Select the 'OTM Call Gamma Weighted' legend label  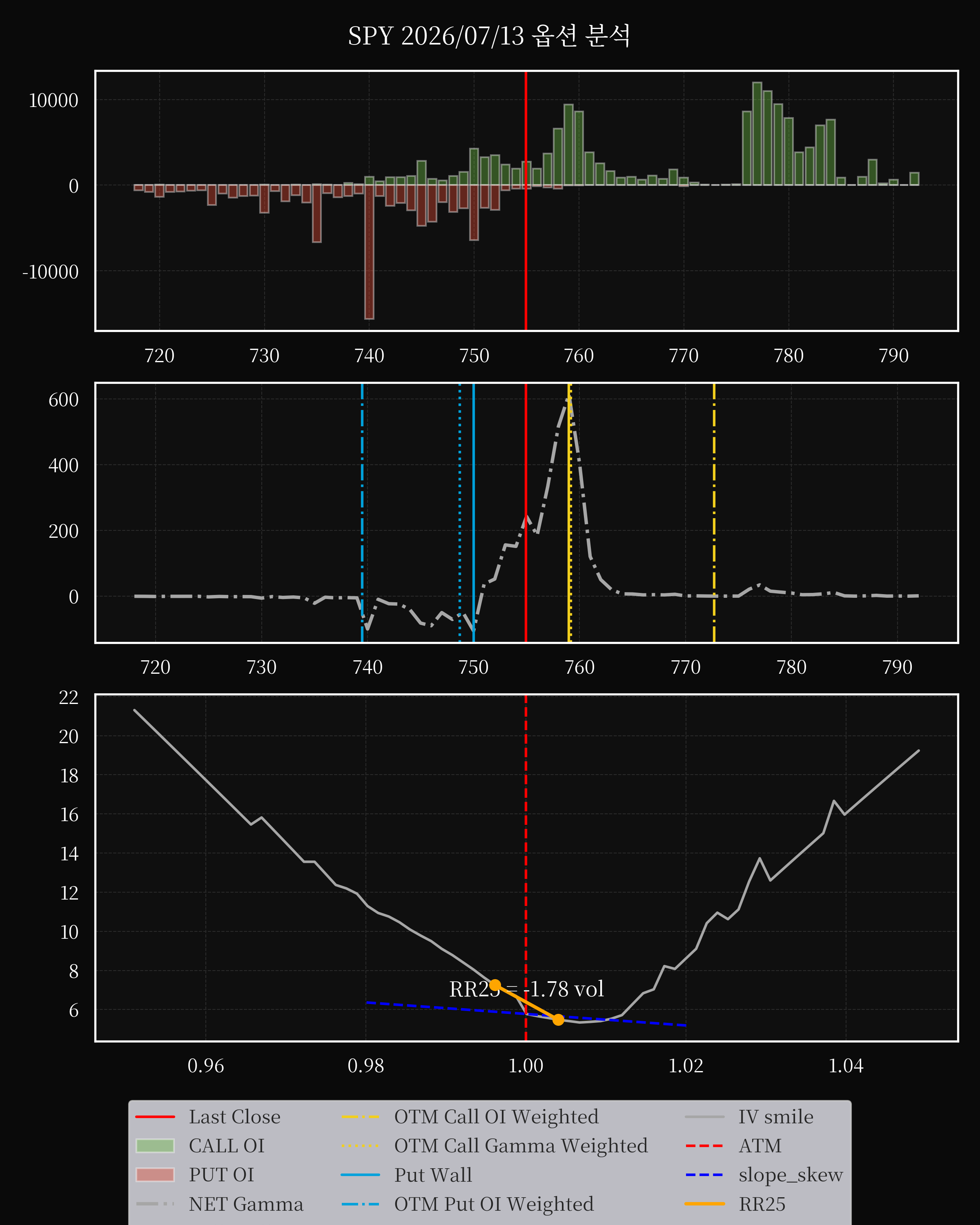(x=521, y=1146)
